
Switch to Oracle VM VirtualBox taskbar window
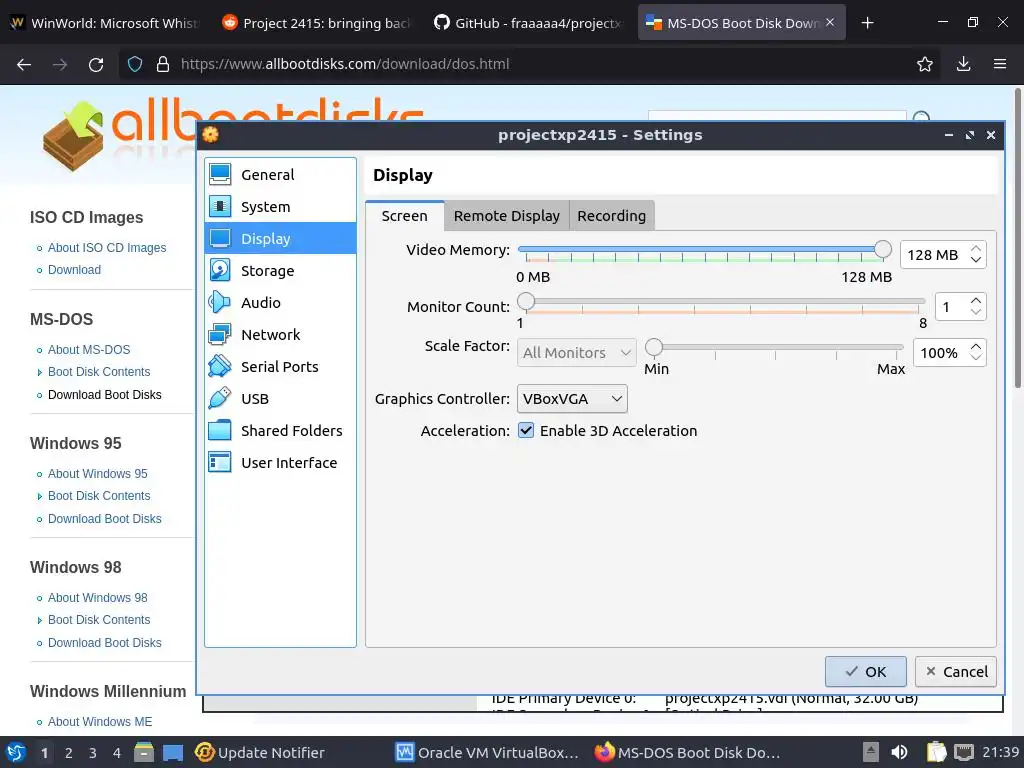[487, 752]
